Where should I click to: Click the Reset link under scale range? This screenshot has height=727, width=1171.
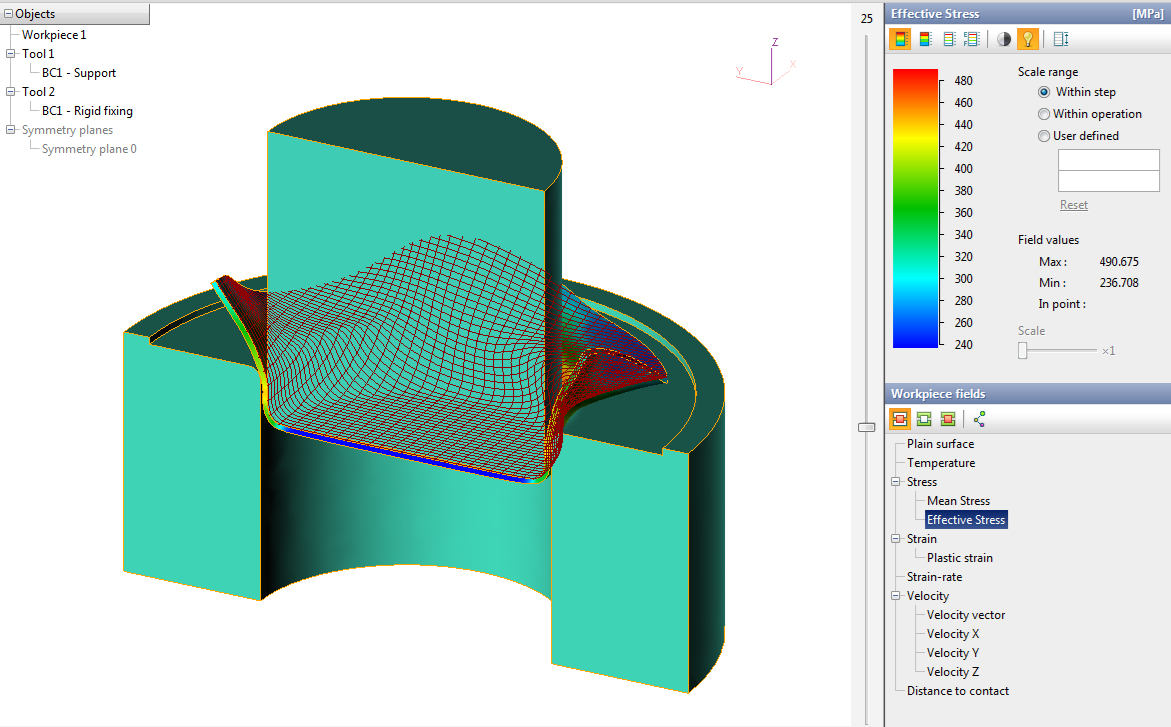click(x=1073, y=205)
